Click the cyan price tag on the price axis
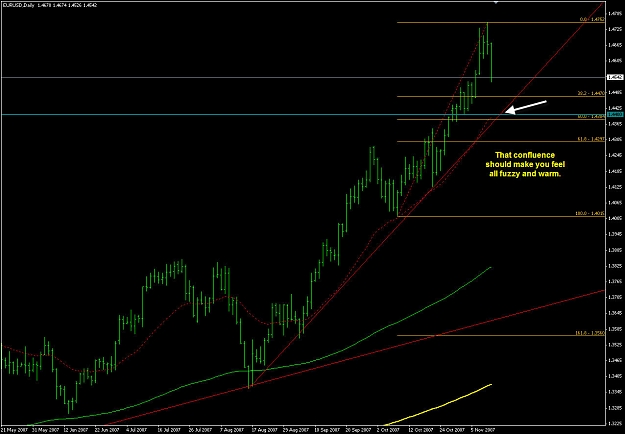Image resolution: width=625 pixels, height=434 pixels. pyautogui.click(x=615, y=115)
